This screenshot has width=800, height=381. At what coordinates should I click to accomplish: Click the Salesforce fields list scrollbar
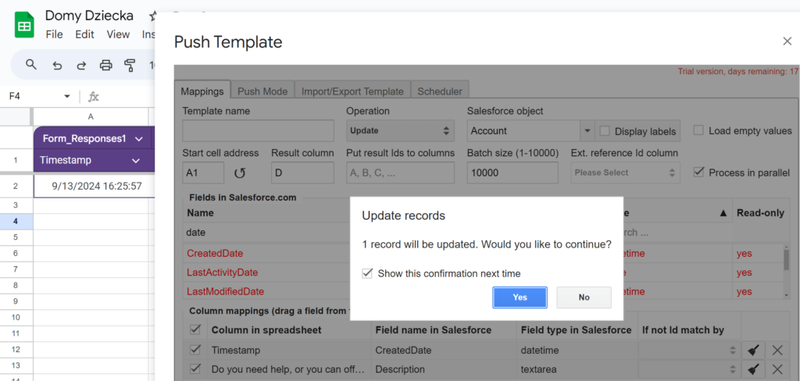[787, 259]
